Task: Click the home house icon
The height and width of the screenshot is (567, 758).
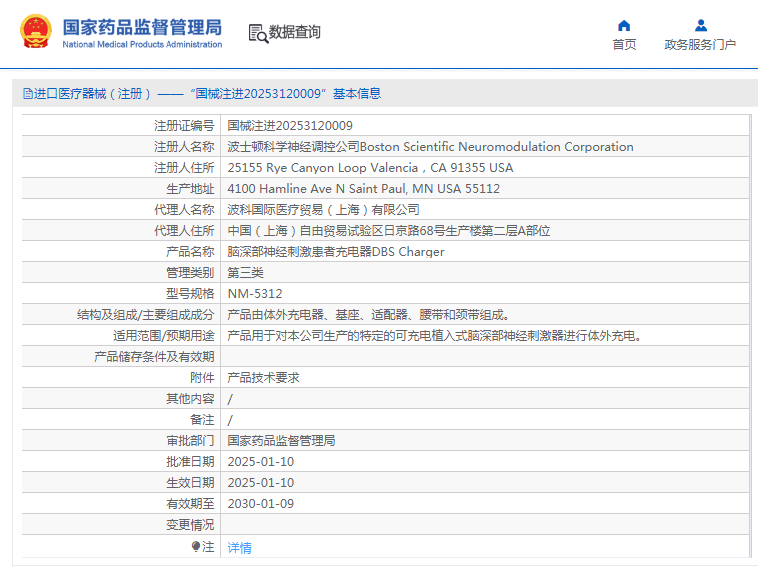Action: (624, 25)
